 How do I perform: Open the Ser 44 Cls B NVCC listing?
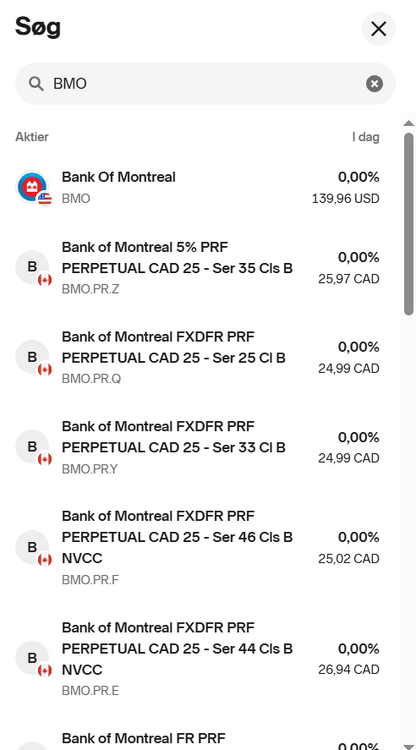[x=197, y=659]
